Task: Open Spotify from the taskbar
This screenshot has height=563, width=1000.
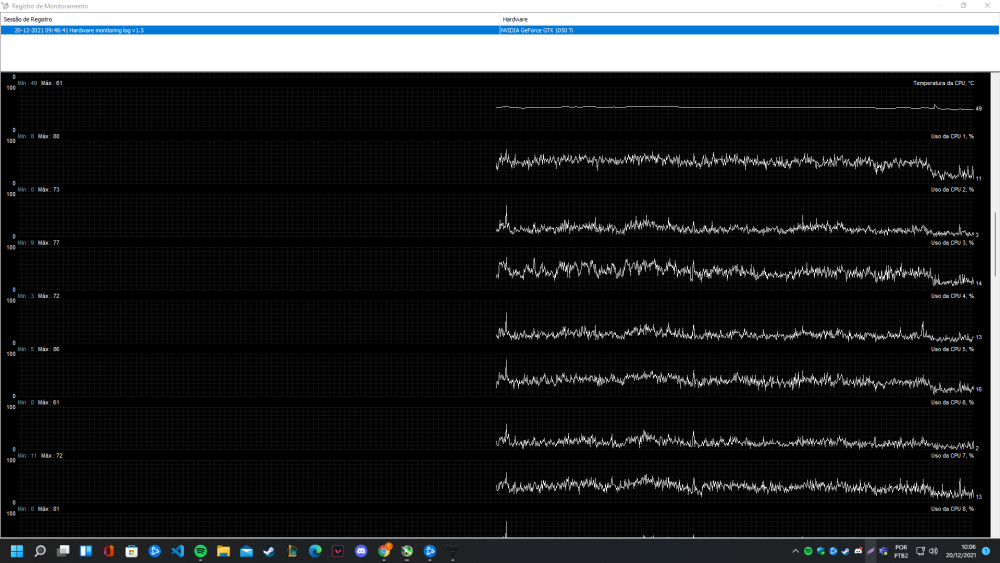Action: pyautogui.click(x=200, y=551)
